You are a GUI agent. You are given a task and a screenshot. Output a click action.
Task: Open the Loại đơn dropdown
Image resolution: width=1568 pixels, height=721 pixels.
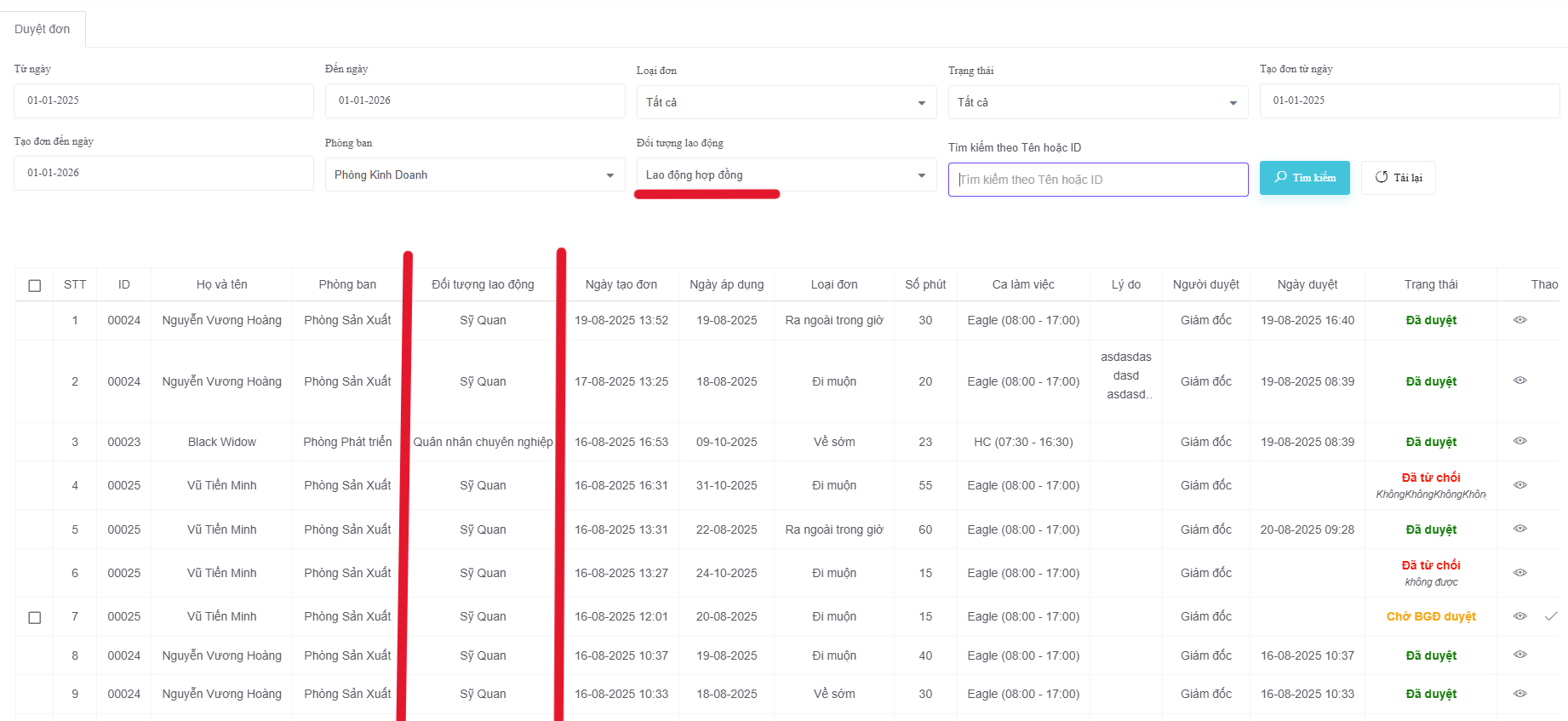786,102
